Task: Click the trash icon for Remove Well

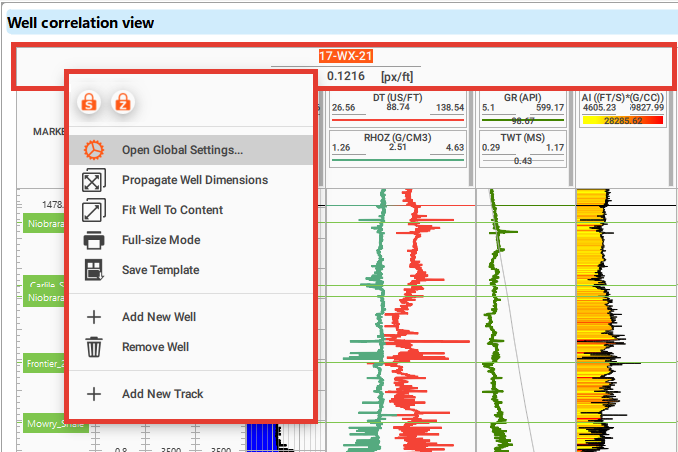Action: click(x=94, y=347)
